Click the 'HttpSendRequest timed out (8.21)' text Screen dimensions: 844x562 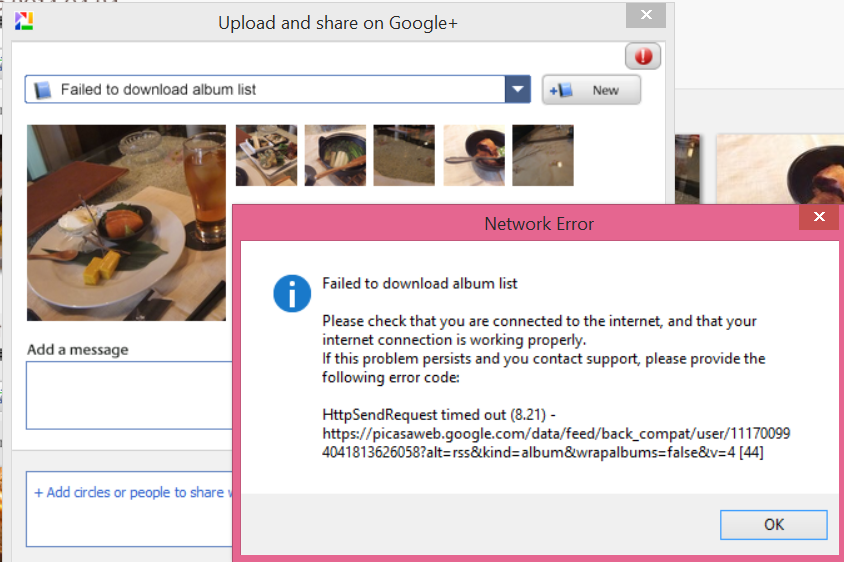tap(434, 415)
